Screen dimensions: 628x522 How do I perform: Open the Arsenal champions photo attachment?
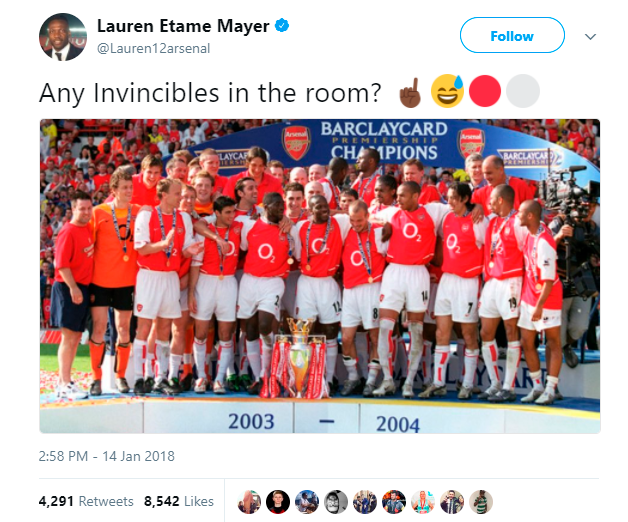click(320, 276)
